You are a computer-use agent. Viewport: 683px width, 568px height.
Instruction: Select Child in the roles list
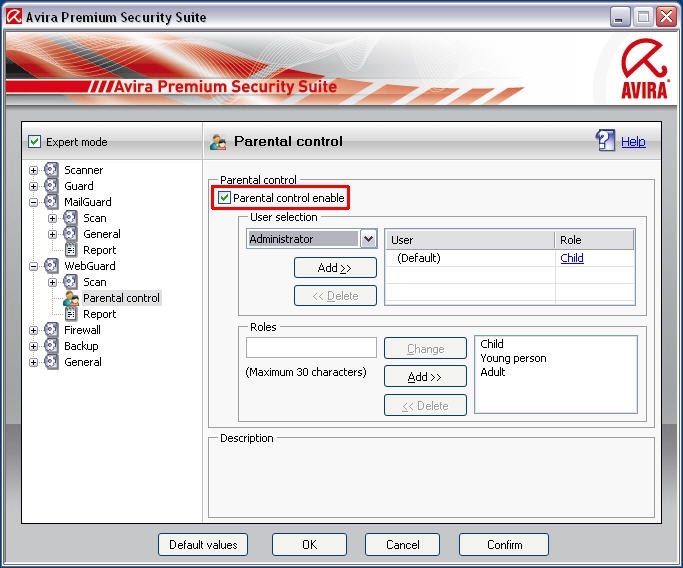point(492,344)
